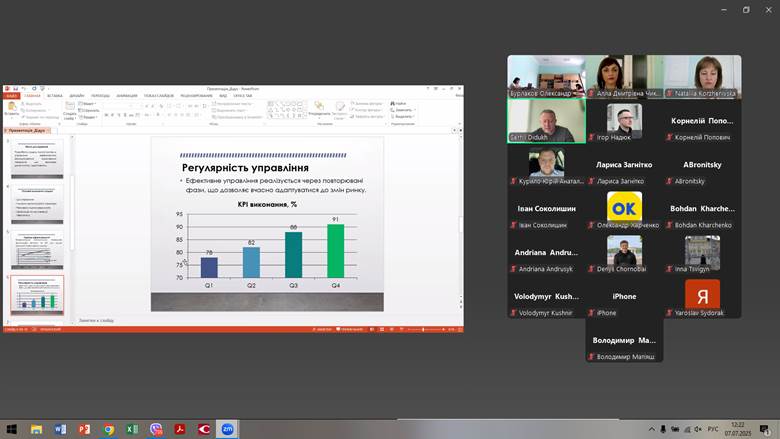
Task: Open the Excel taskbar icon
Action: [132, 429]
